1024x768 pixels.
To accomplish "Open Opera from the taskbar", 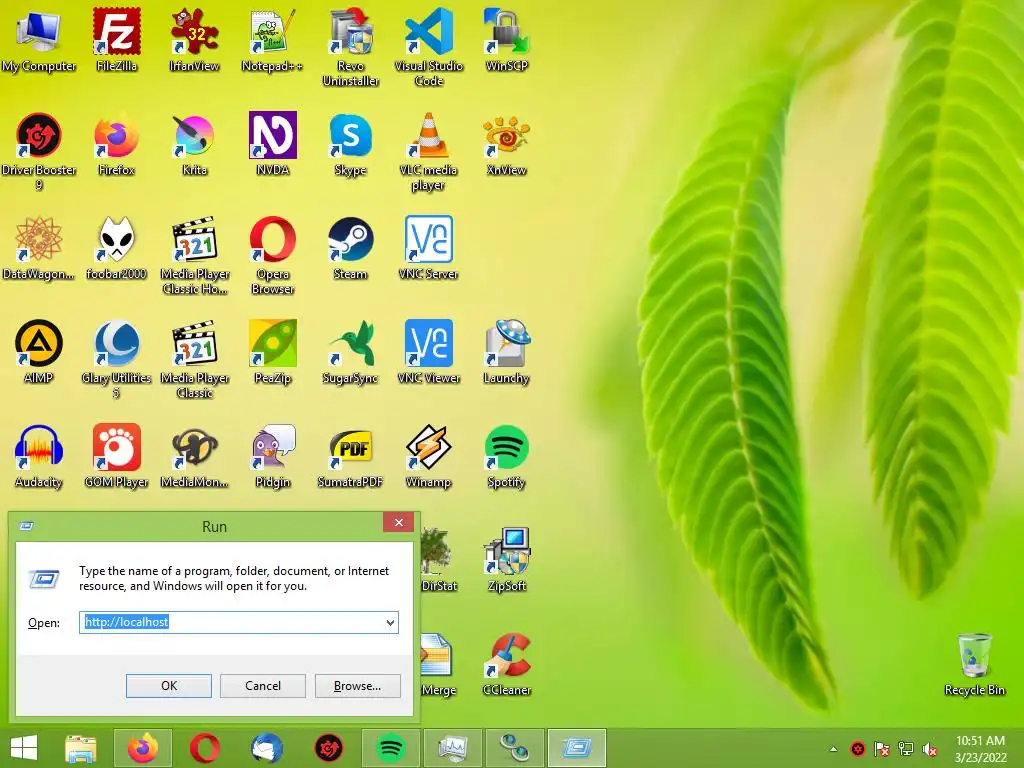I will click(204, 748).
